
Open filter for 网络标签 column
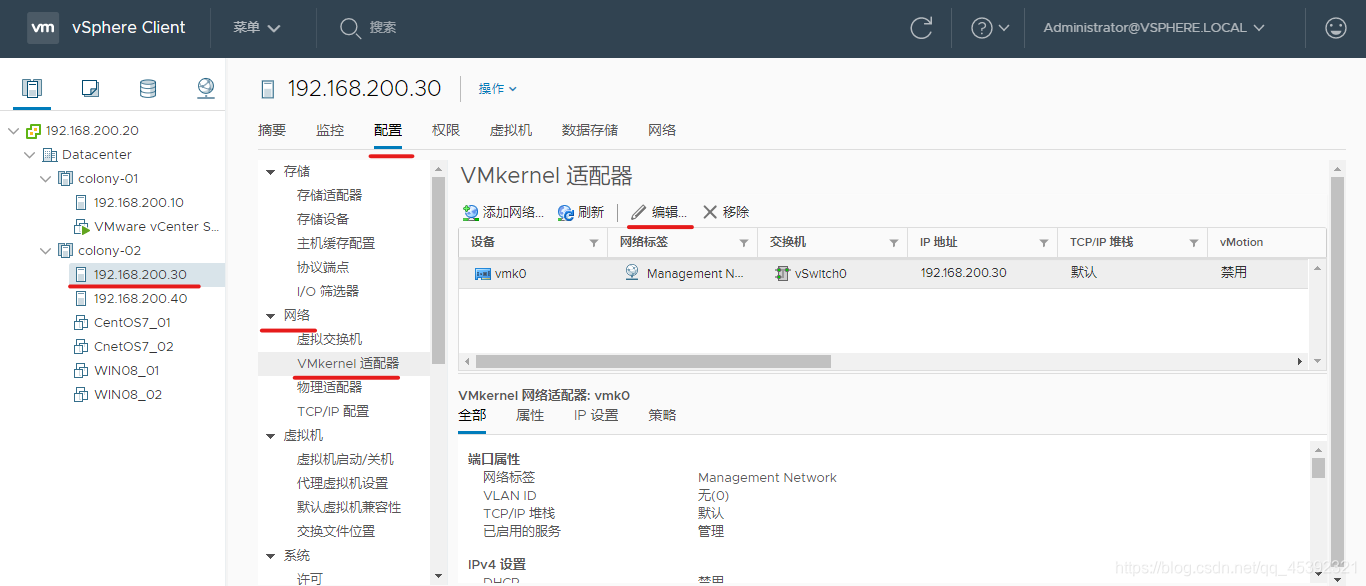click(x=744, y=243)
